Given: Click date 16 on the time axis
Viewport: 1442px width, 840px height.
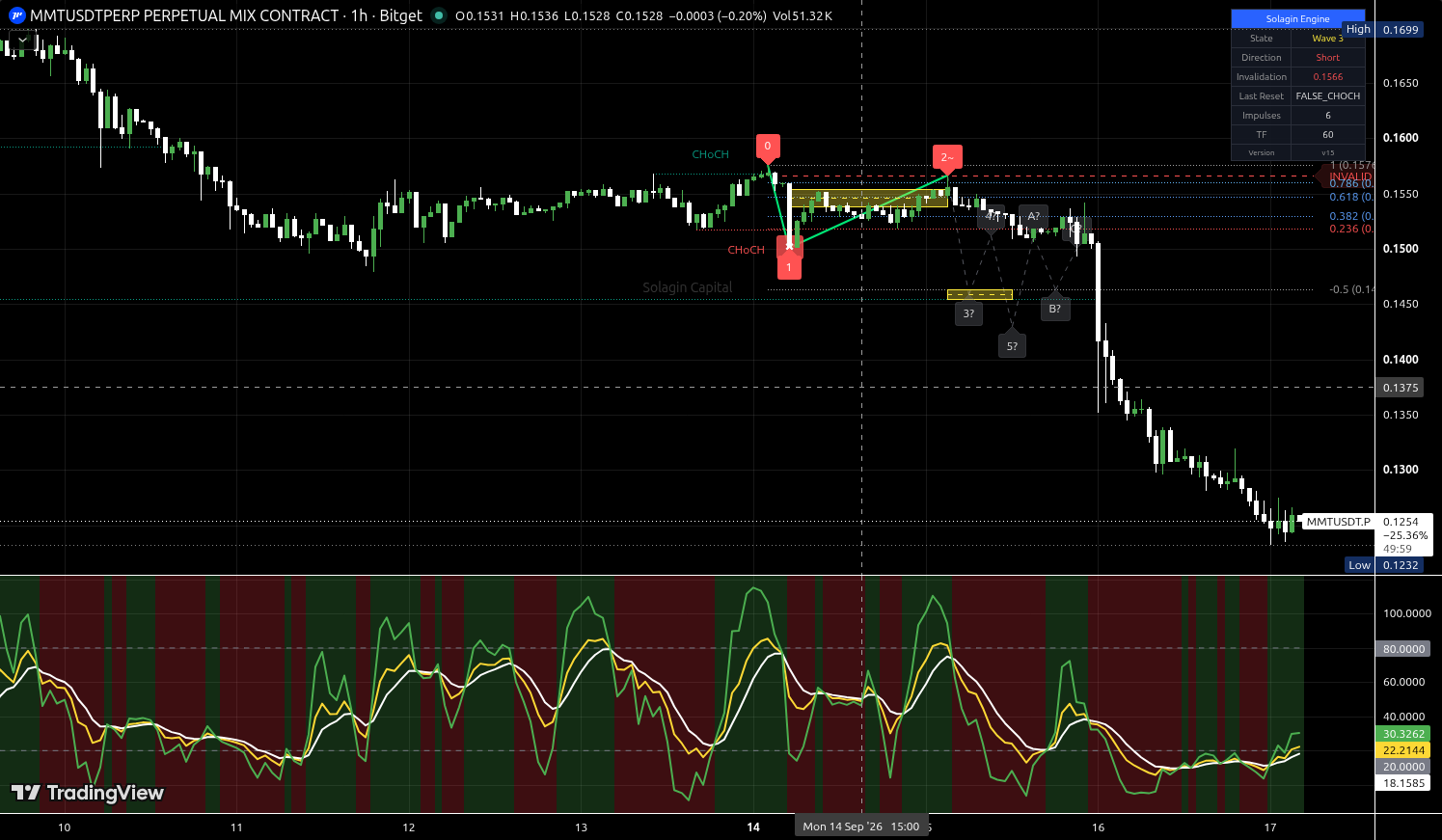Looking at the screenshot, I should pos(1098,827).
